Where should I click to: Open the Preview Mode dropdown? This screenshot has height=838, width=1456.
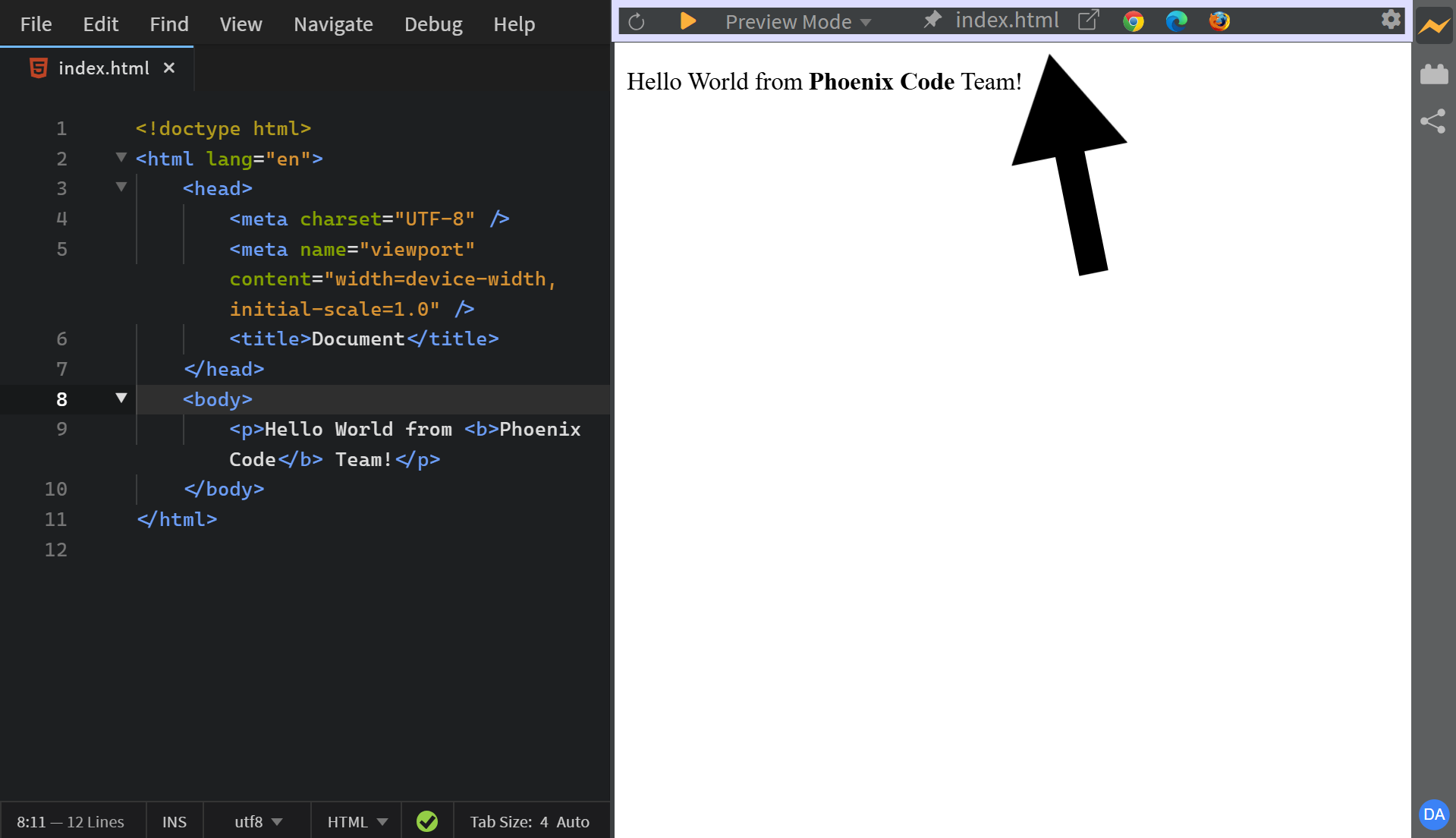tap(795, 21)
